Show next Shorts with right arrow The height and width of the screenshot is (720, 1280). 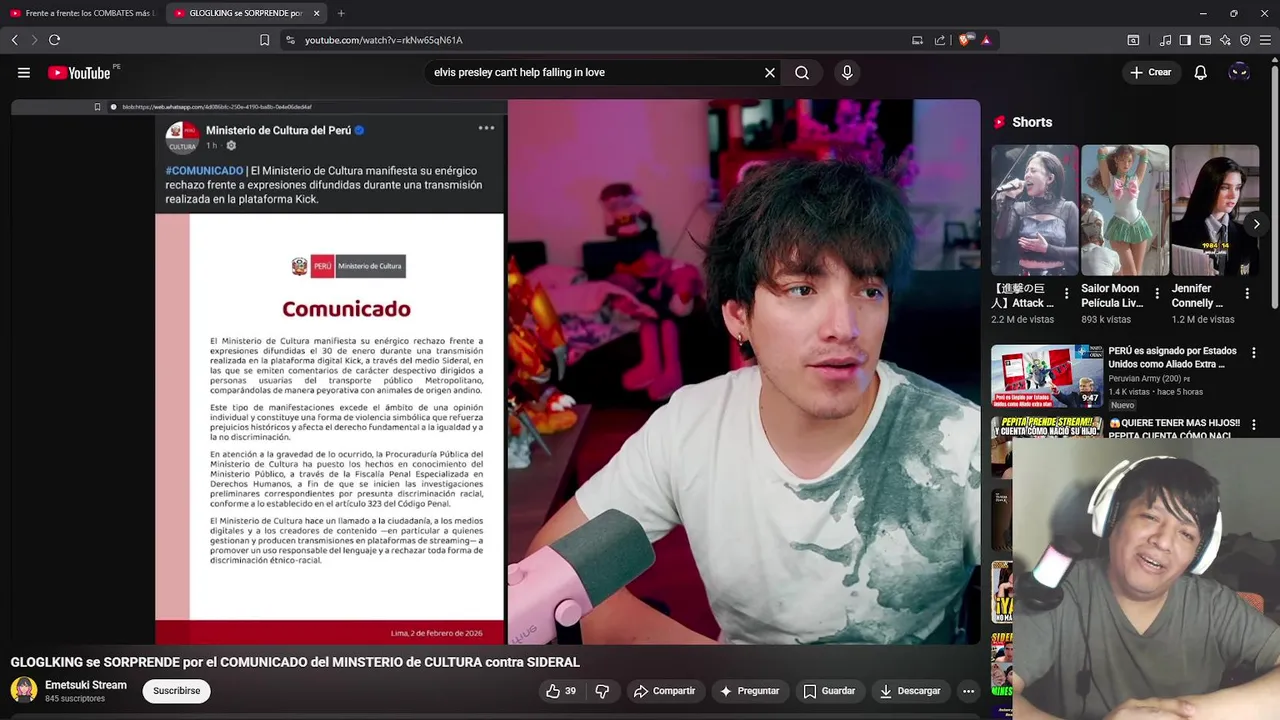pos(1256,224)
